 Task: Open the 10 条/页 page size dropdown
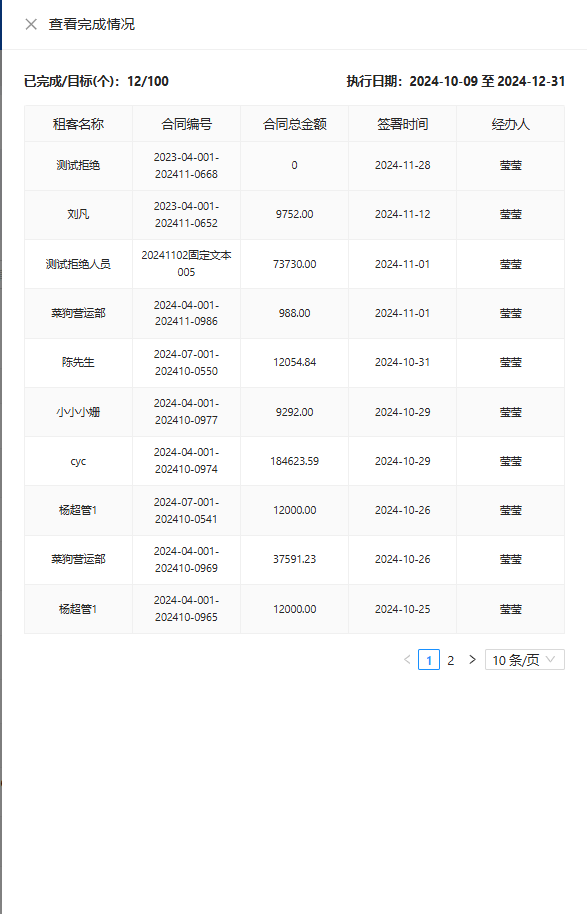point(525,660)
